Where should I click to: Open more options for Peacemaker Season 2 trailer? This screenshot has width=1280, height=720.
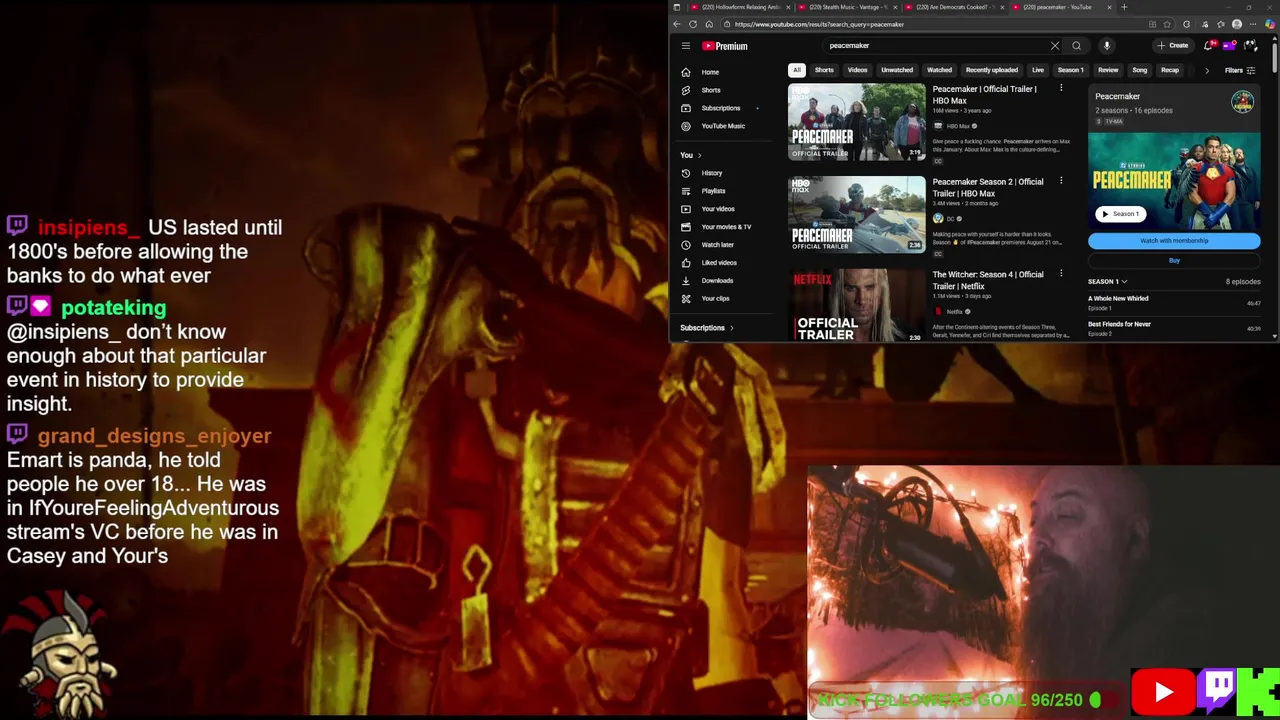[x=1061, y=181]
